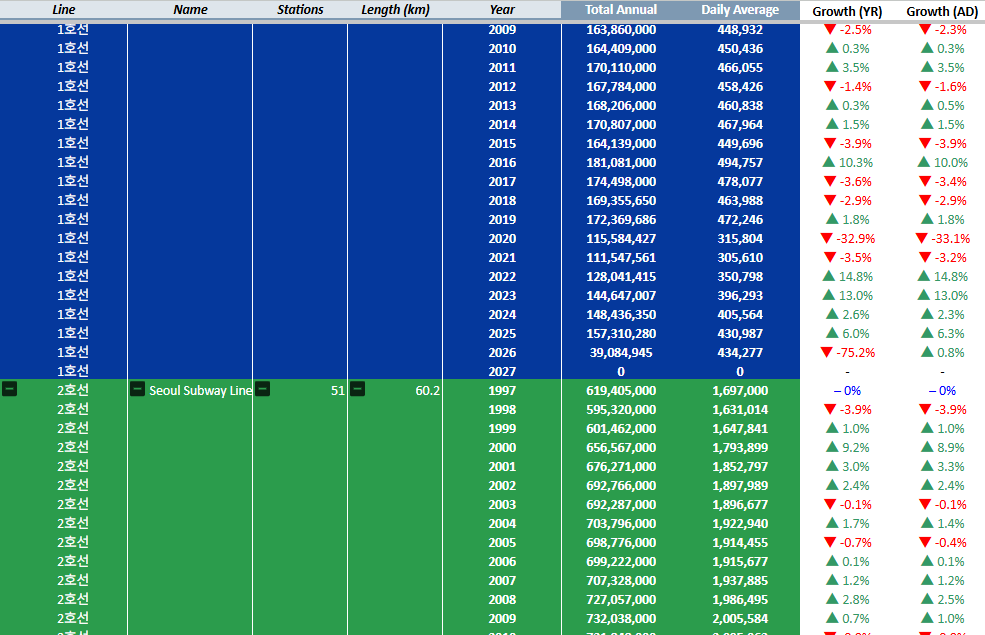Select the 2호선 cell in the 1997 row
This screenshot has height=635, width=985.
(73, 390)
